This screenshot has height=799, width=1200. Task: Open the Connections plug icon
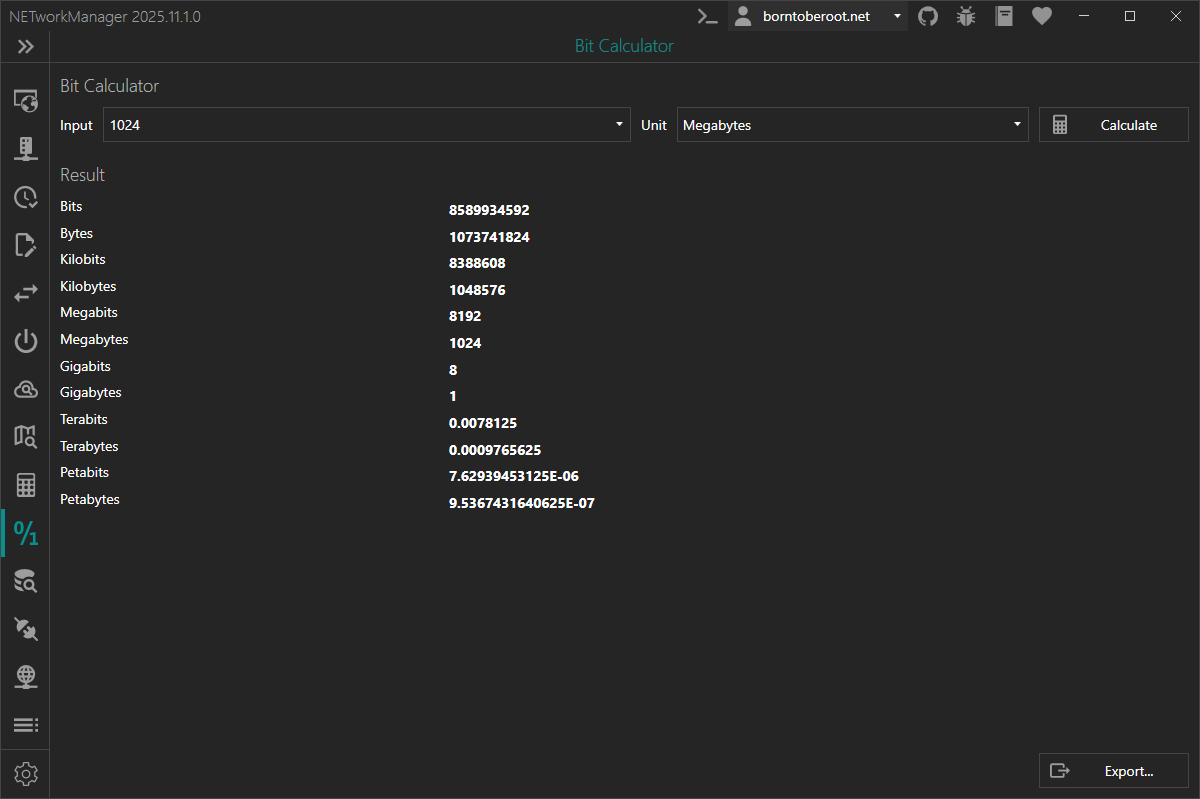click(x=26, y=628)
